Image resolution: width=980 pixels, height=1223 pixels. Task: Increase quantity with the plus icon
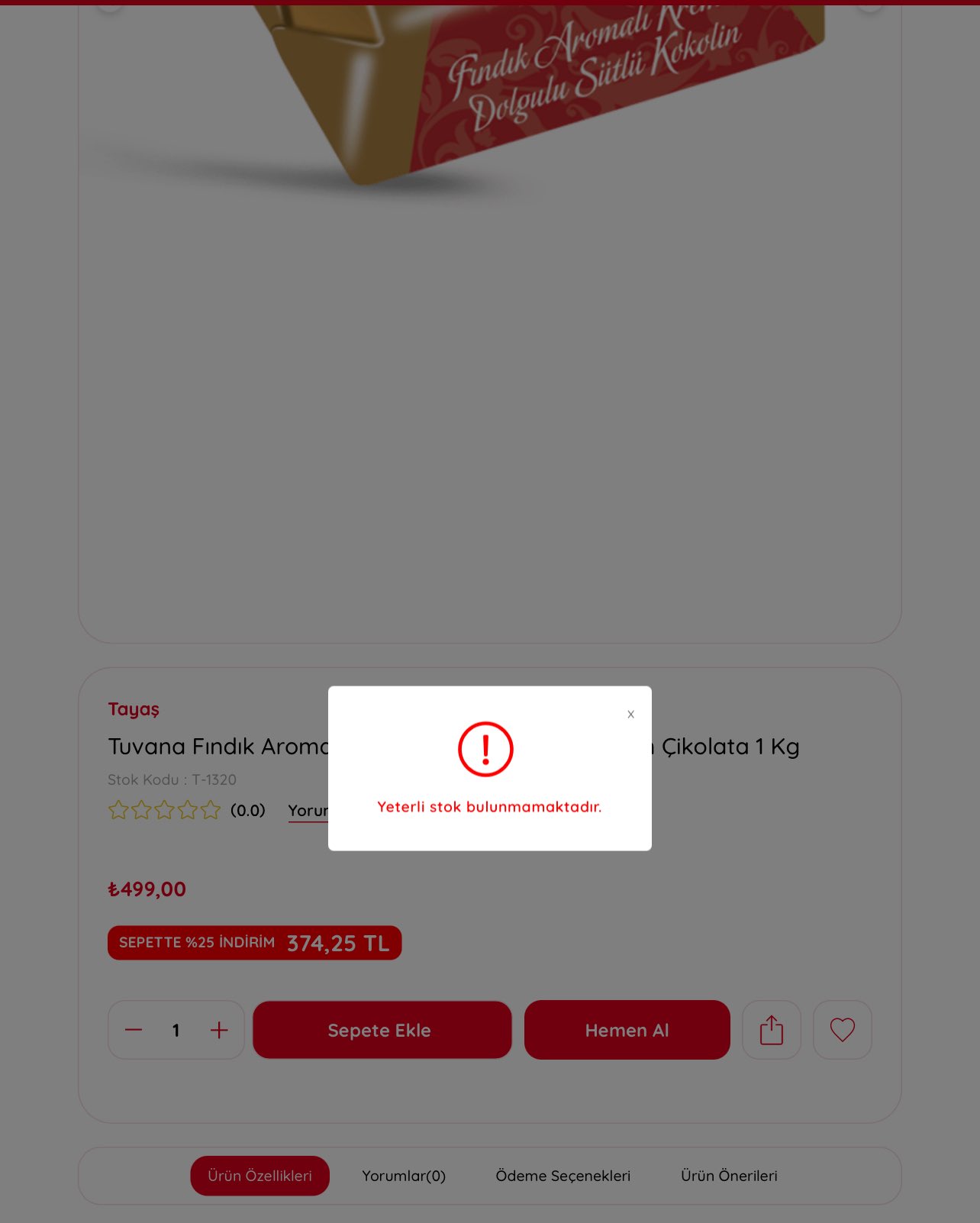click(219, 1030)
